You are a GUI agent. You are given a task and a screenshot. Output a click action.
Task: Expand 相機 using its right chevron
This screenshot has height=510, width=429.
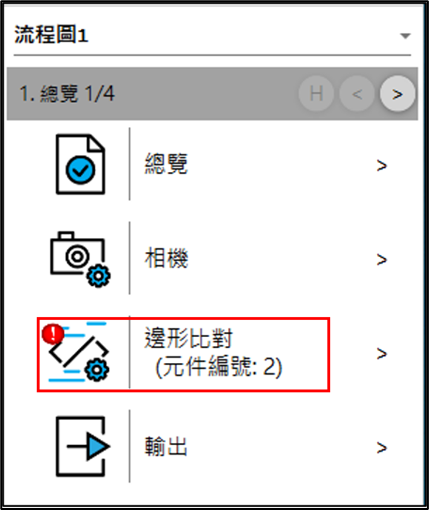point(382,259)
